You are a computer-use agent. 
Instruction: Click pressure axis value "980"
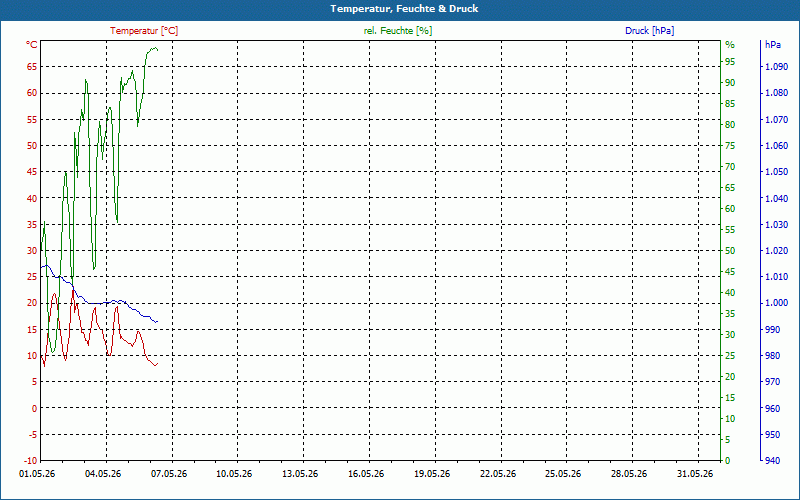[772, 356]
